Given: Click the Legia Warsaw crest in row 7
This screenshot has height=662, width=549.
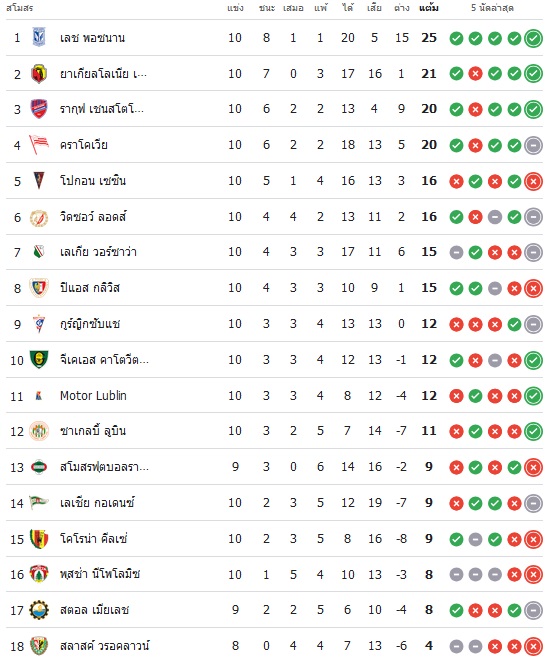Looking at the screenshot, I should (x=39, y=252).
